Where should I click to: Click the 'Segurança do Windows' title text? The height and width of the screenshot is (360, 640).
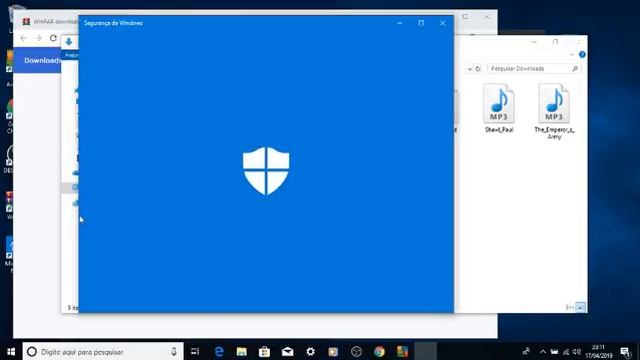pos(113,23)
